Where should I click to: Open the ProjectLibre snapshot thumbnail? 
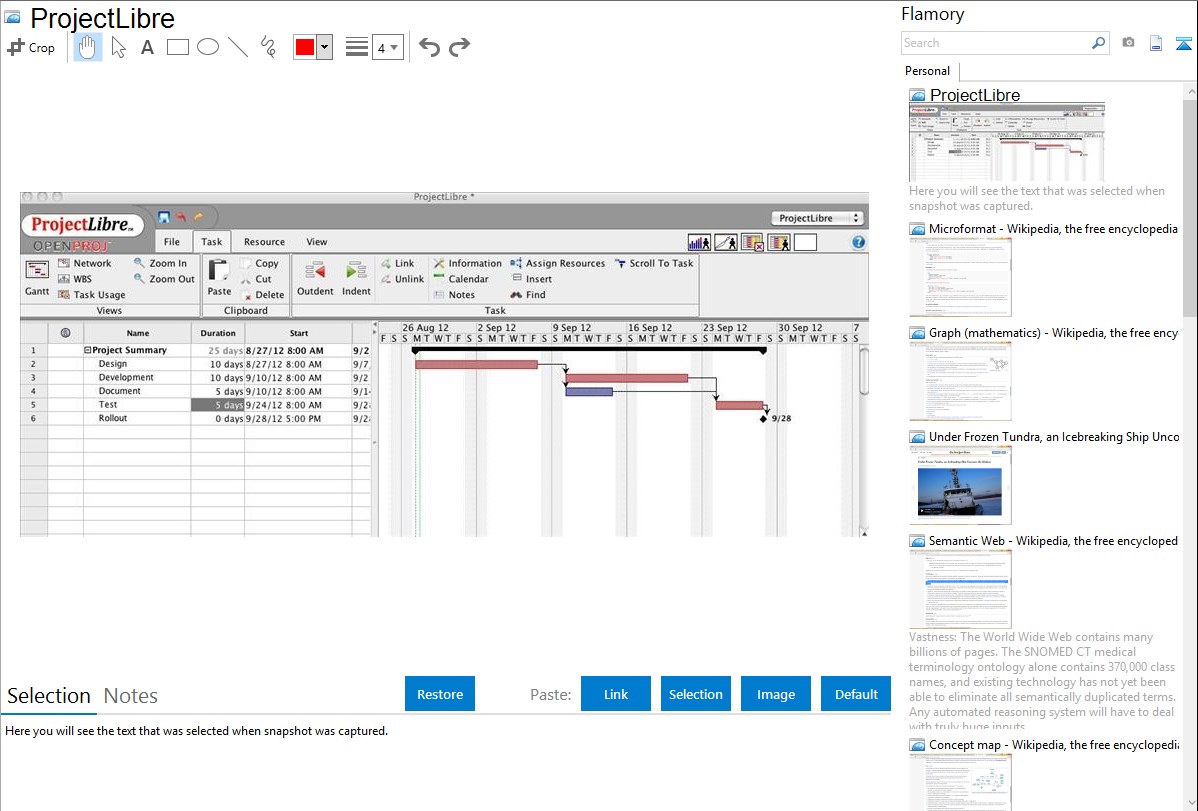1007,143
